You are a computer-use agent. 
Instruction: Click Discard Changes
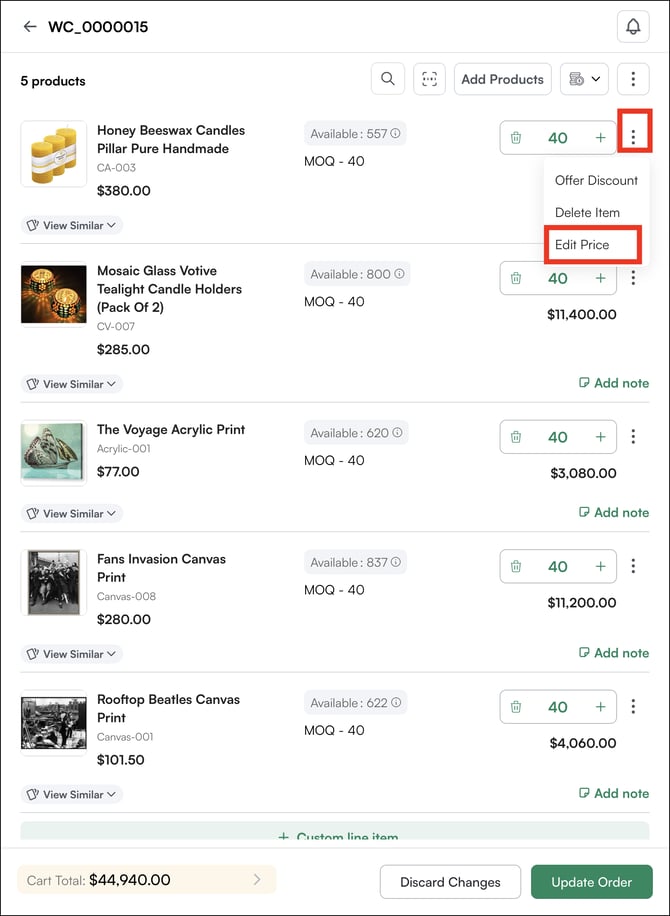pos(450,882)
